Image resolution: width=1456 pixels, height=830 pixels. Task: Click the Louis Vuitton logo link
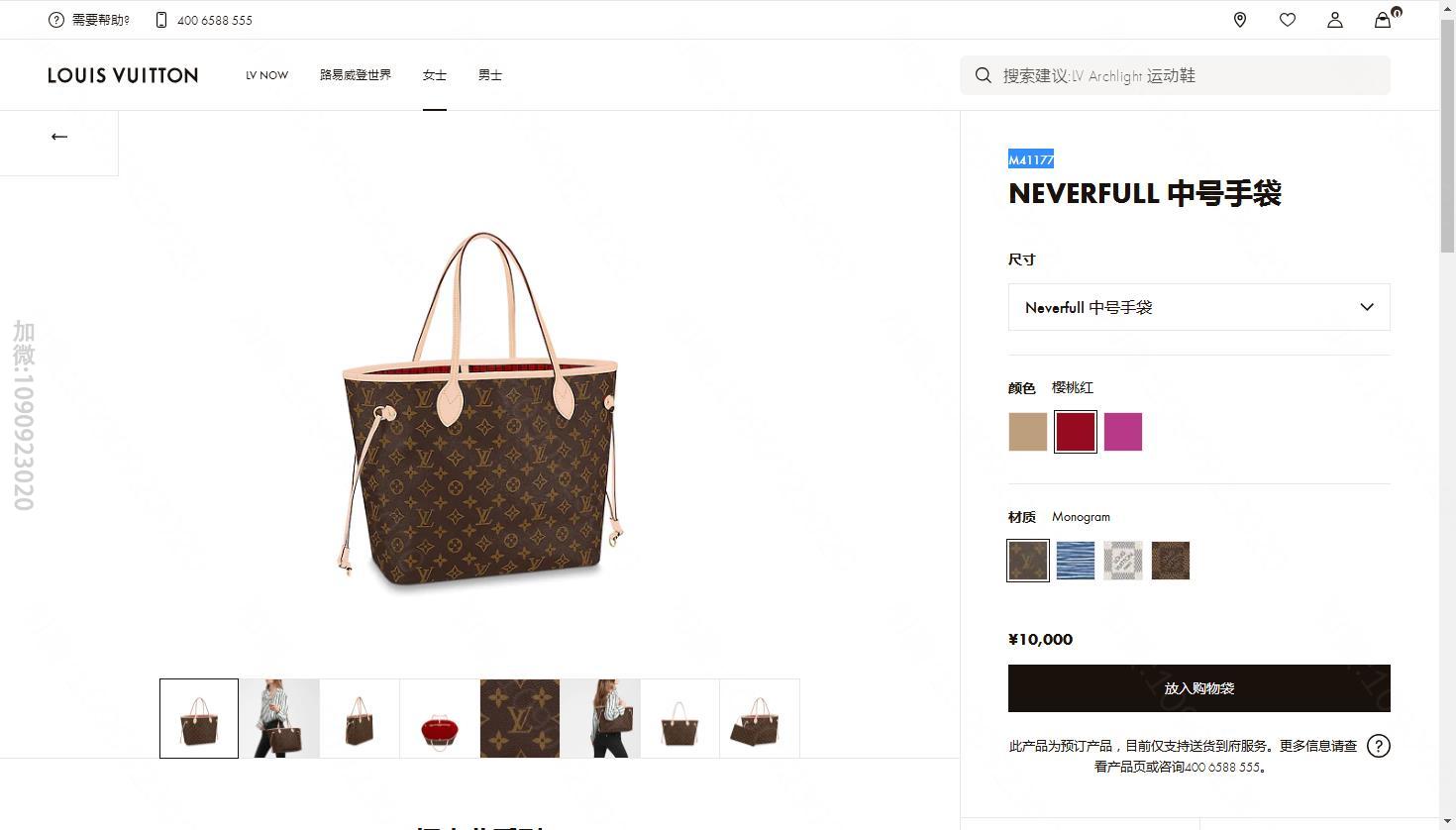(123, 75)
